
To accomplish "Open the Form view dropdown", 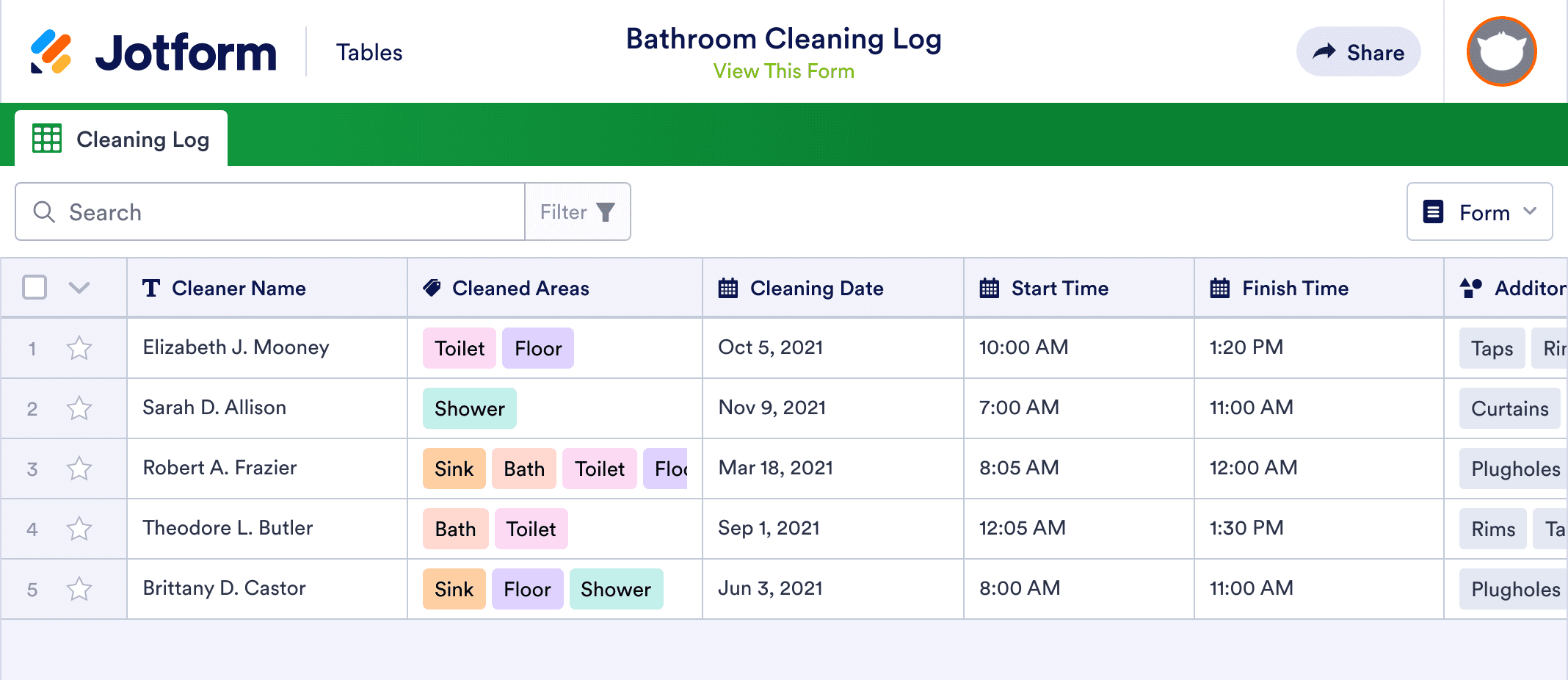I will coord(1478,211).
